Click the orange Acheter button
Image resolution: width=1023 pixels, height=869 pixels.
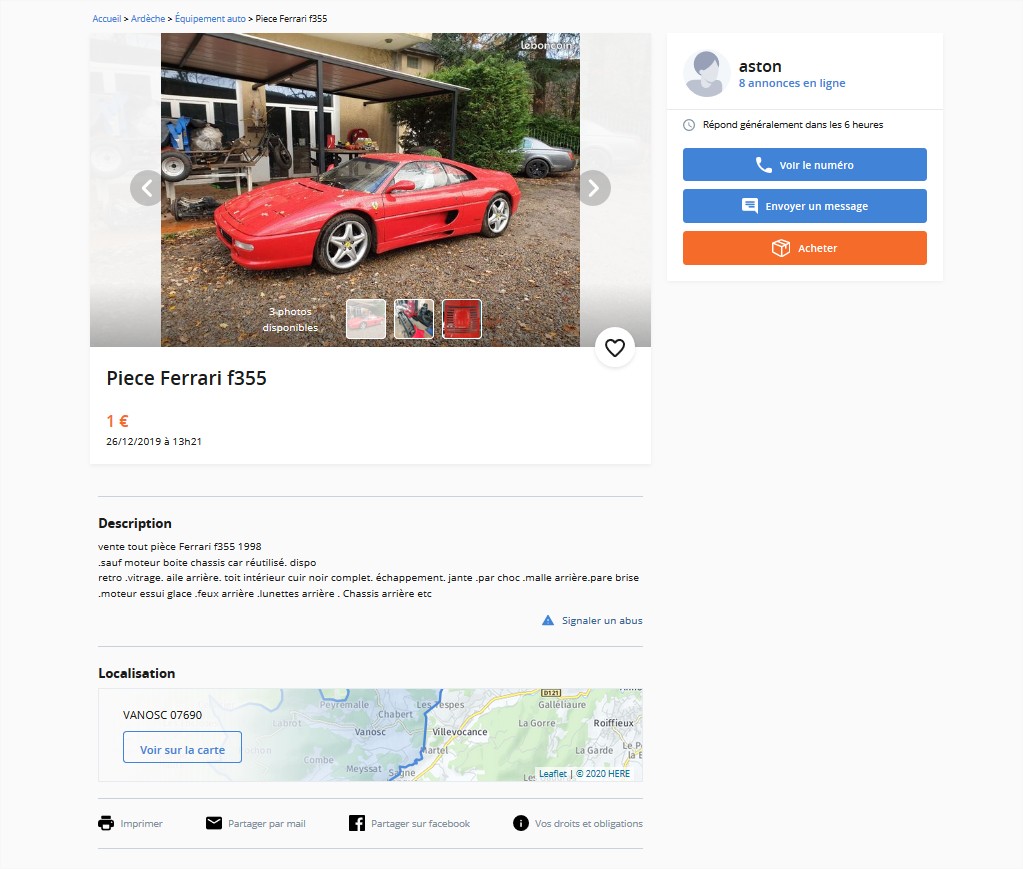804,248
